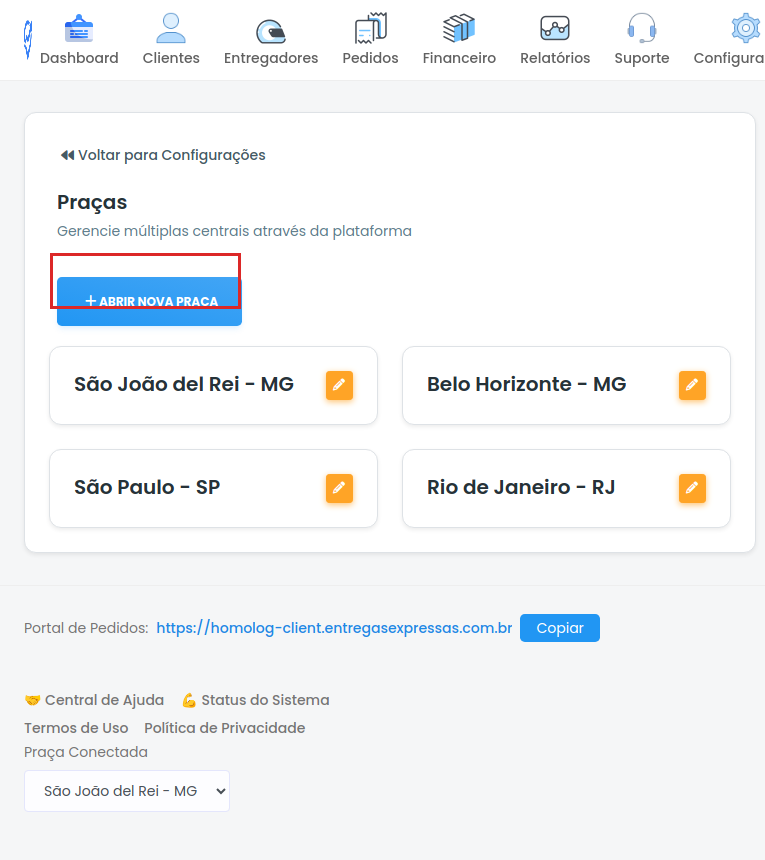Open the Entregadores helmet icon
This screenshot has width=765, height=860.
(x=271, y=31)
